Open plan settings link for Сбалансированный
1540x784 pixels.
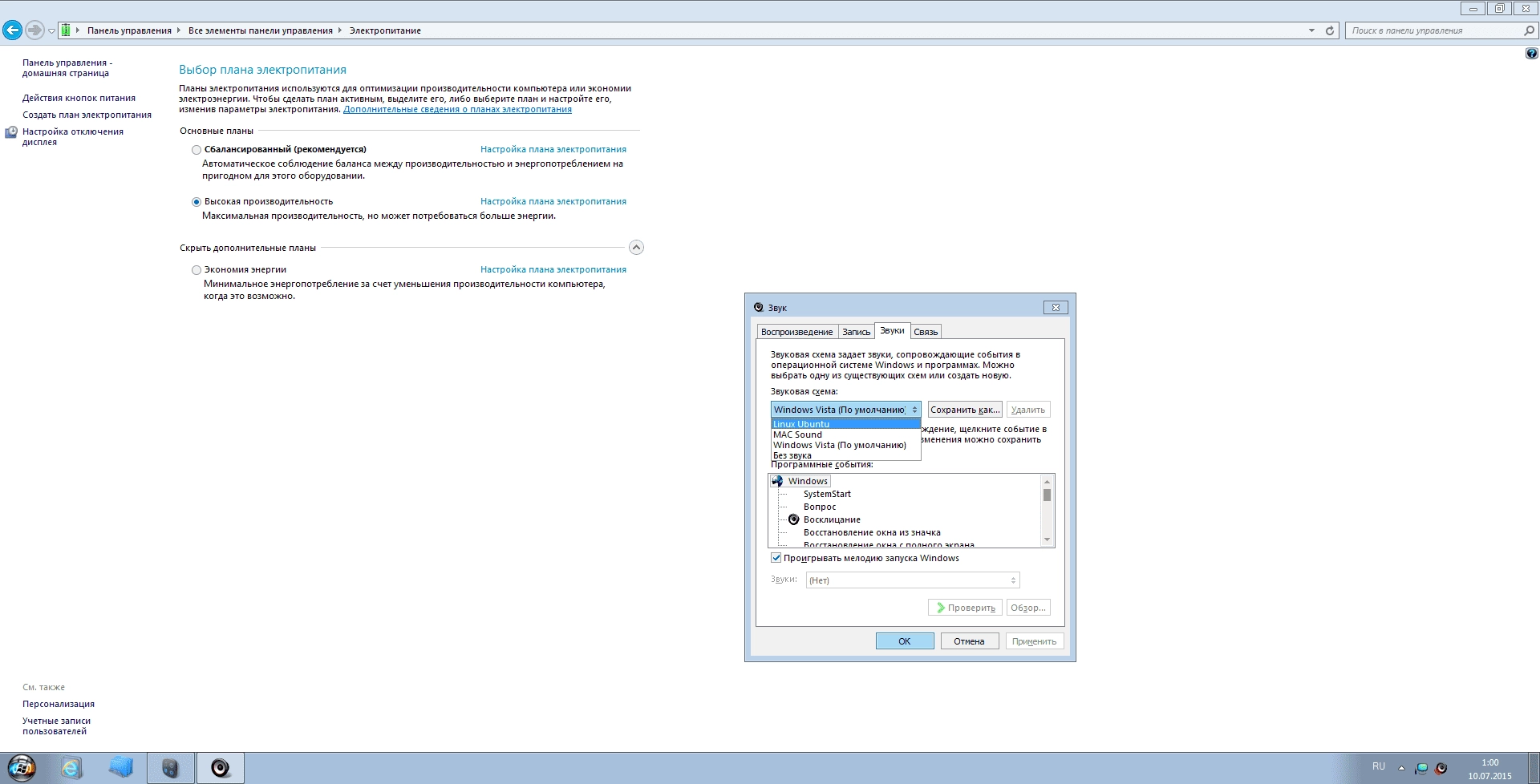click(553, 150)
